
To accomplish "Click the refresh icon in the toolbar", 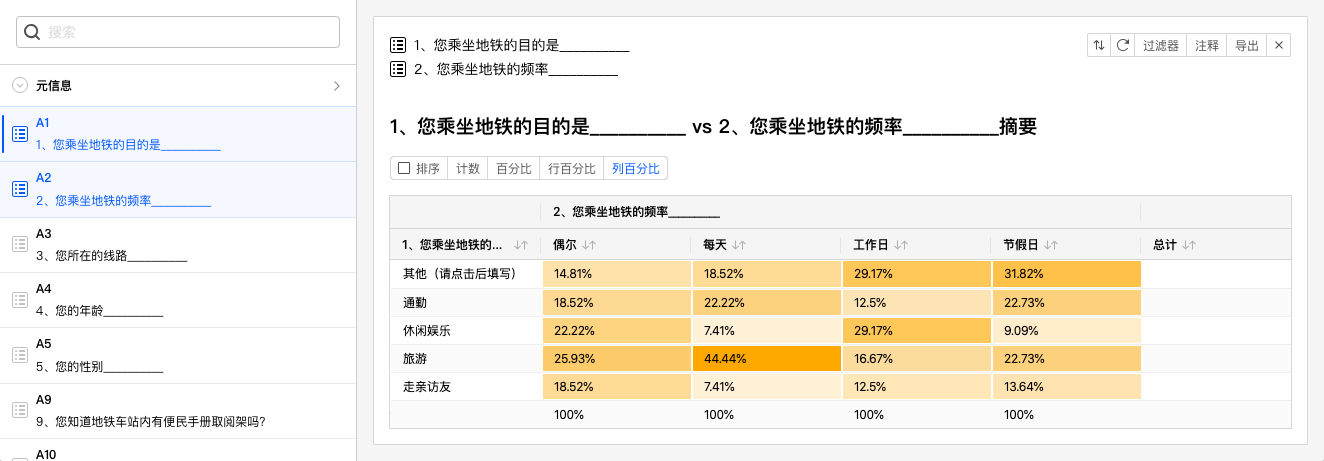I will click(x=1123, y=45).
